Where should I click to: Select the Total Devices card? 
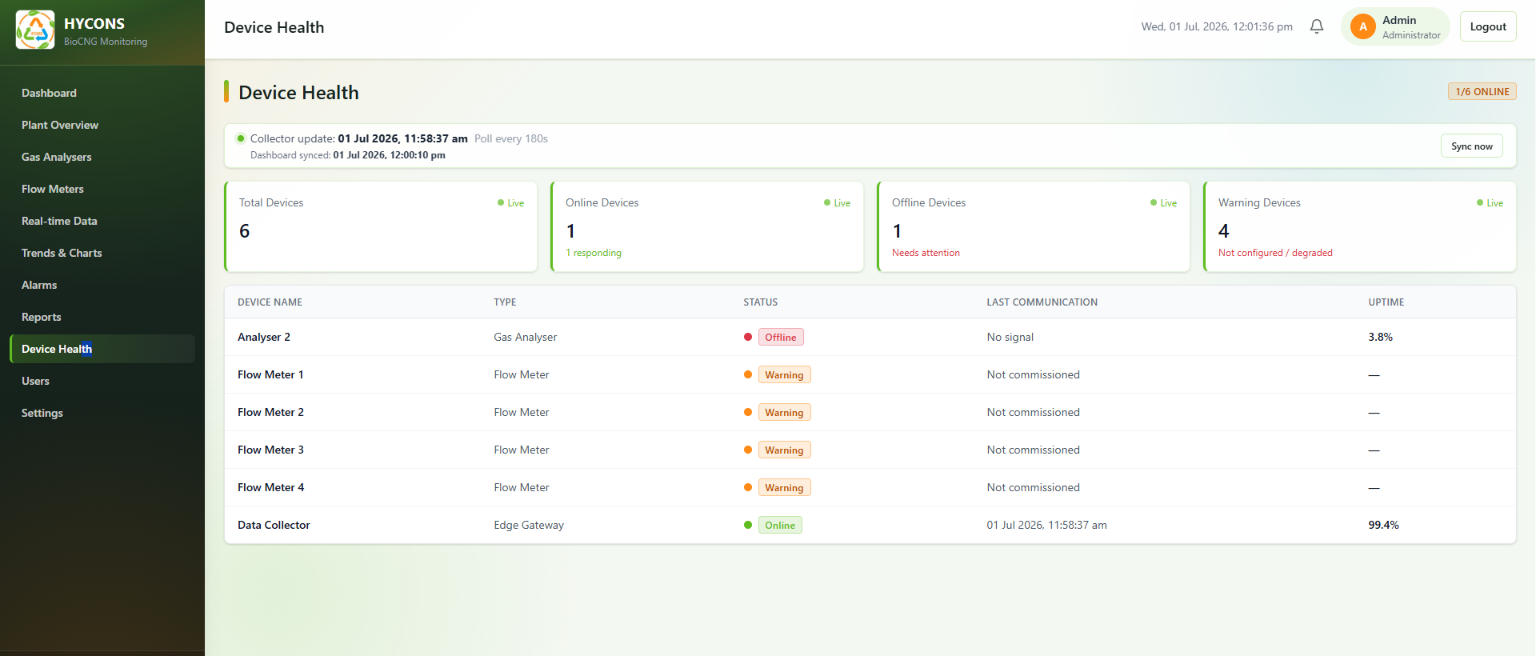coord(381,226)
